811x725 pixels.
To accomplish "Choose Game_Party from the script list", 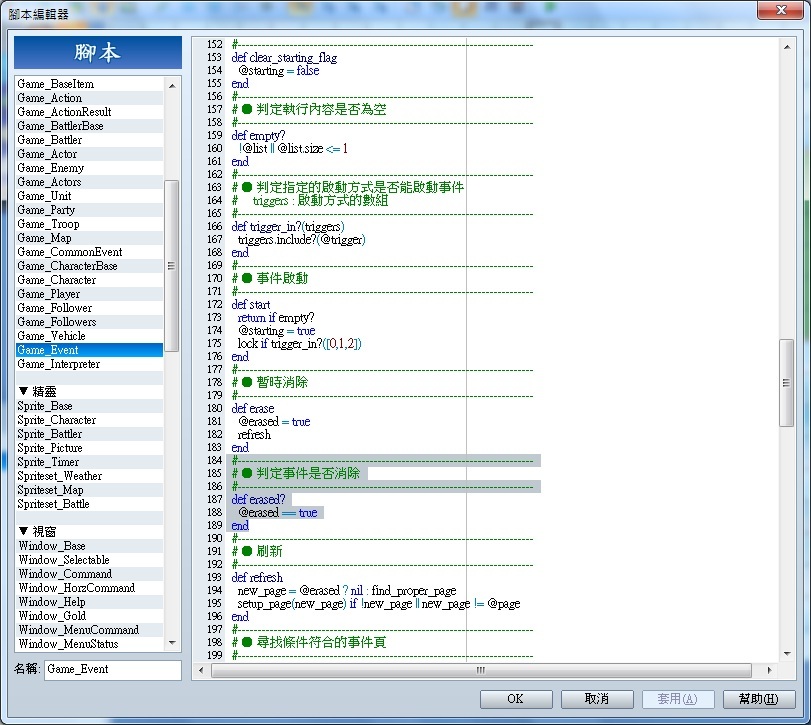I will 89,209.
